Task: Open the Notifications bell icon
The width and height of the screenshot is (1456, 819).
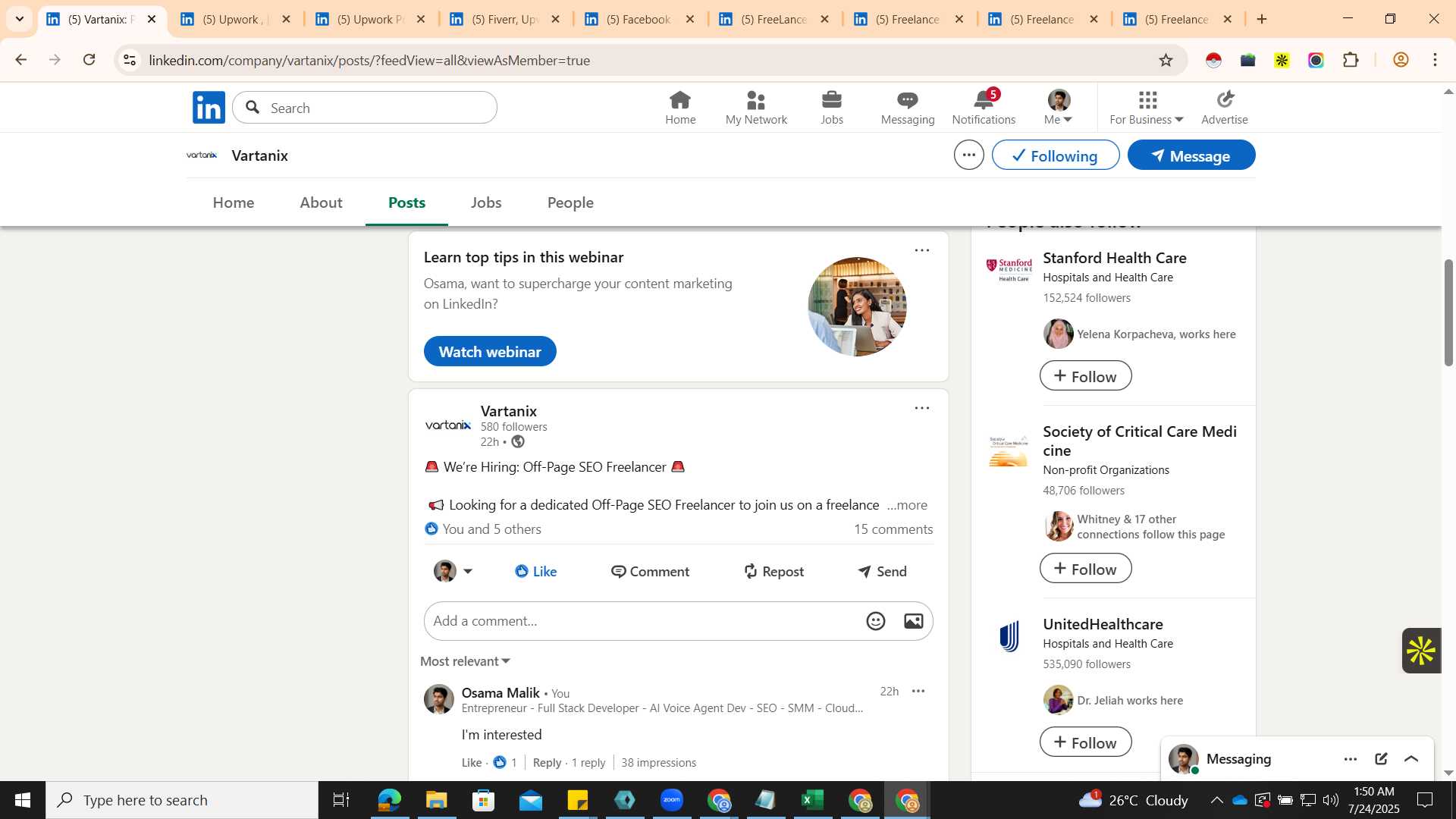Action: 984,108
